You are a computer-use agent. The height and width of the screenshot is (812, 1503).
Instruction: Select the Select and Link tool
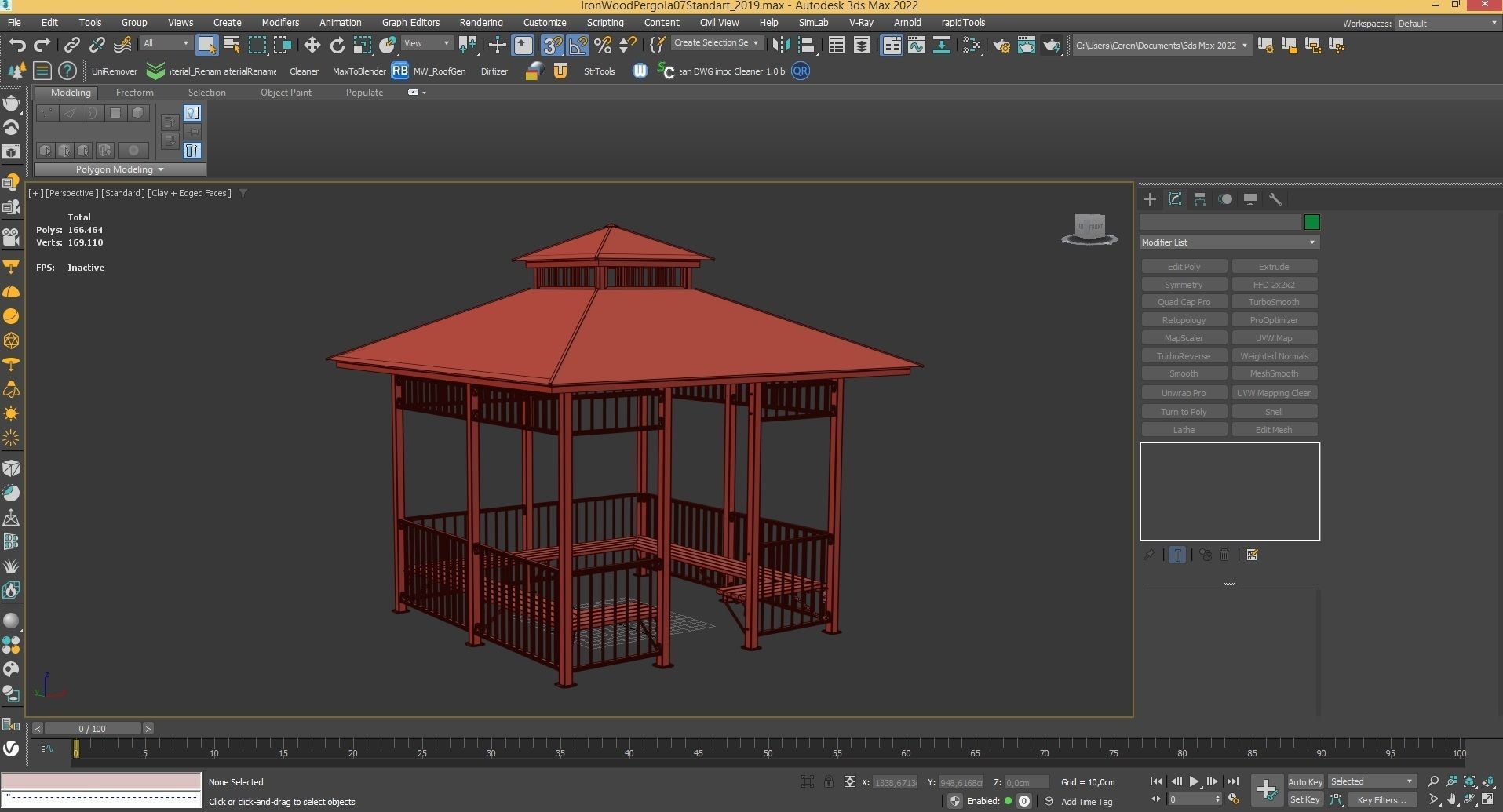pyautogui.click(x=71, y=45)
